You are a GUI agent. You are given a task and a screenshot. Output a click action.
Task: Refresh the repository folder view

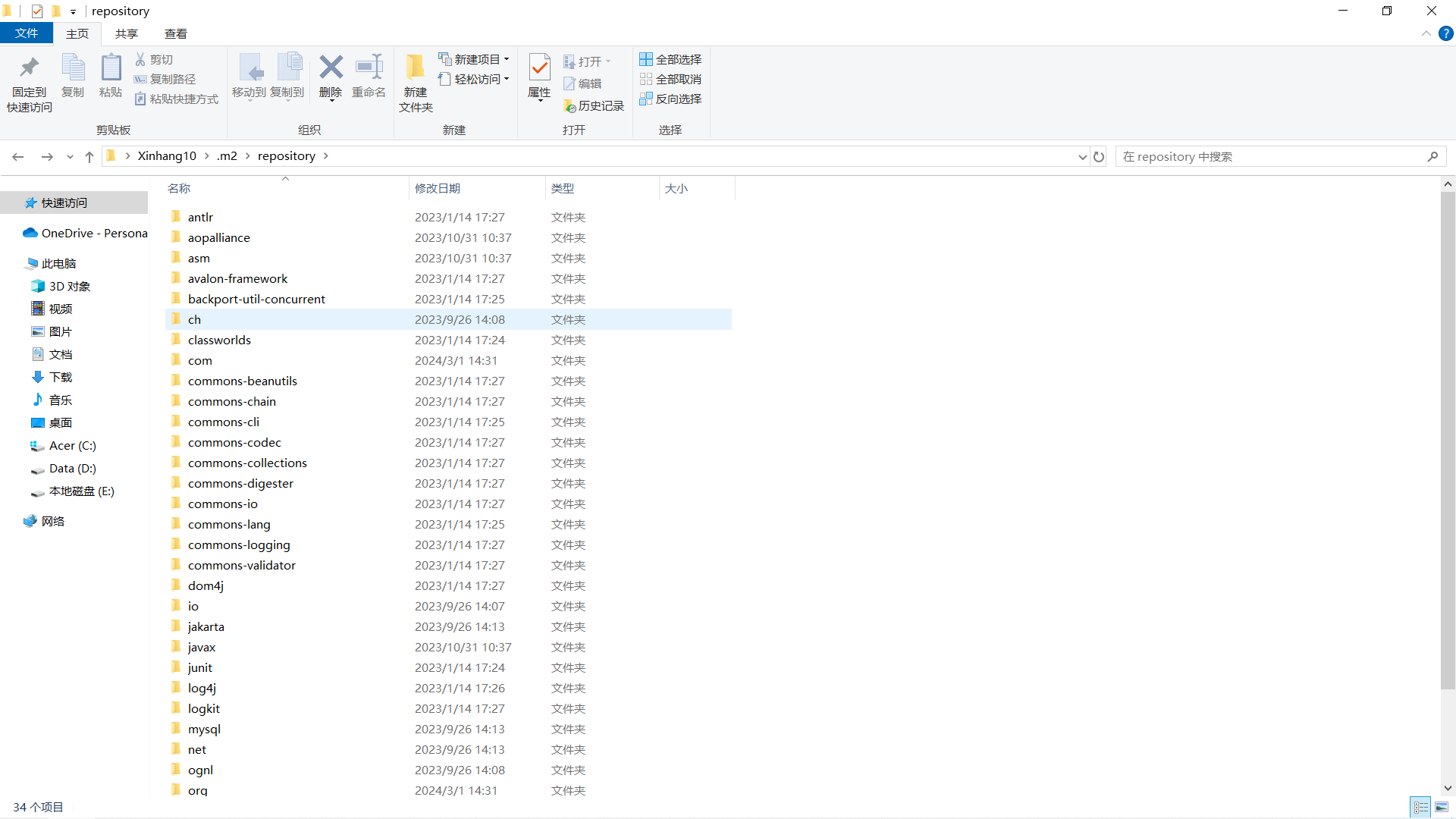pos(1099,156)
